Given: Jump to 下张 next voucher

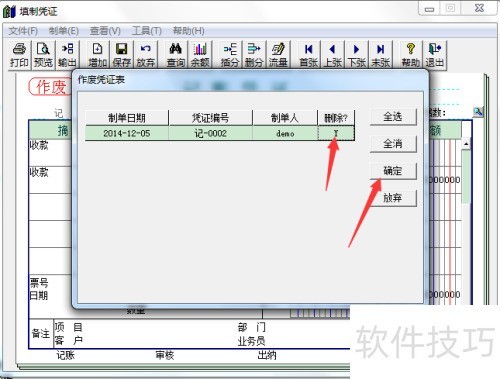Looking at the screenshot, I should 356,55.
